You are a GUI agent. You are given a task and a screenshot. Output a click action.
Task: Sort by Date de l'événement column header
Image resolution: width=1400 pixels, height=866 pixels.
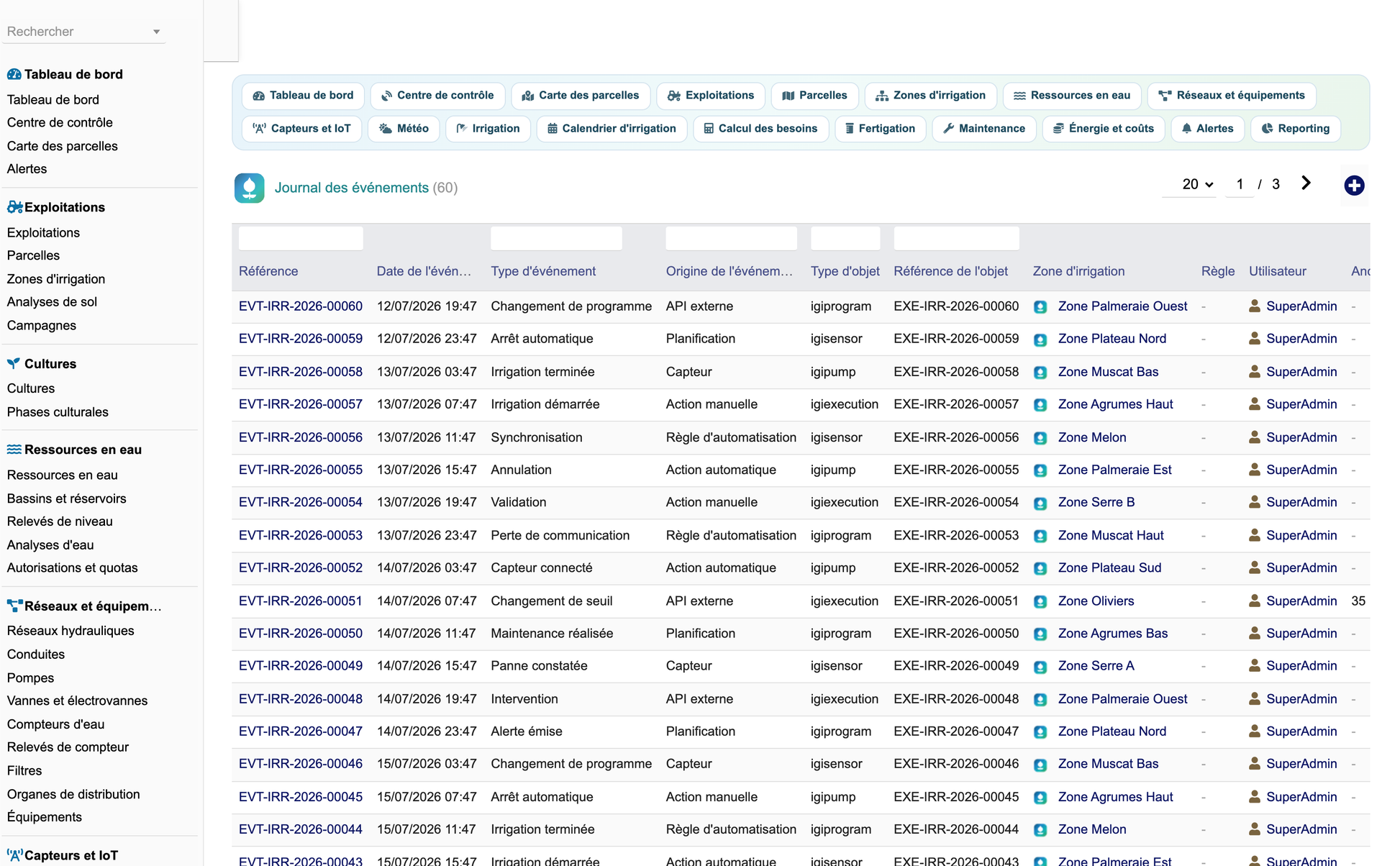click(424, 271)
